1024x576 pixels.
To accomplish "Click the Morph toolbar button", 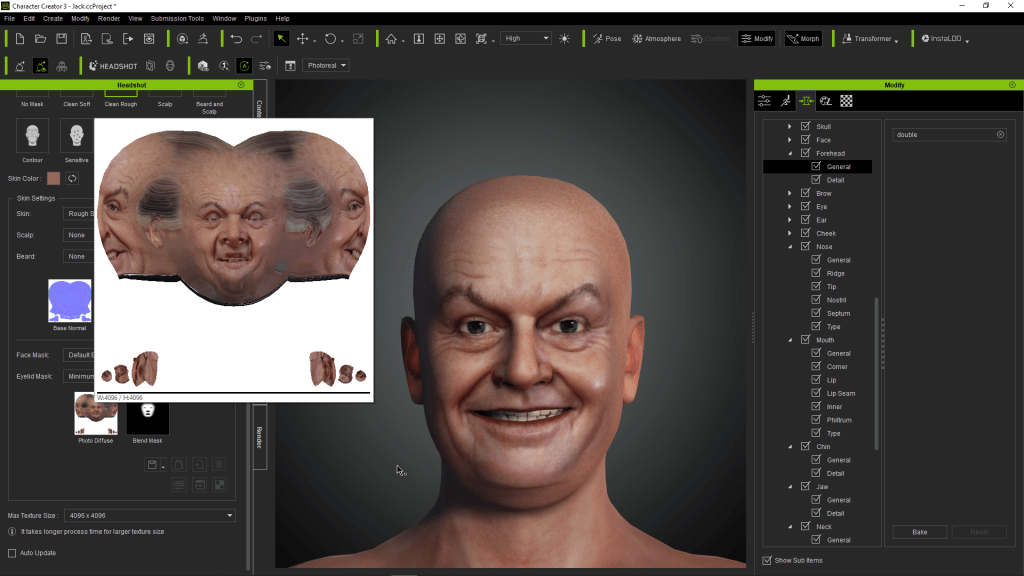I will (803, 39).
